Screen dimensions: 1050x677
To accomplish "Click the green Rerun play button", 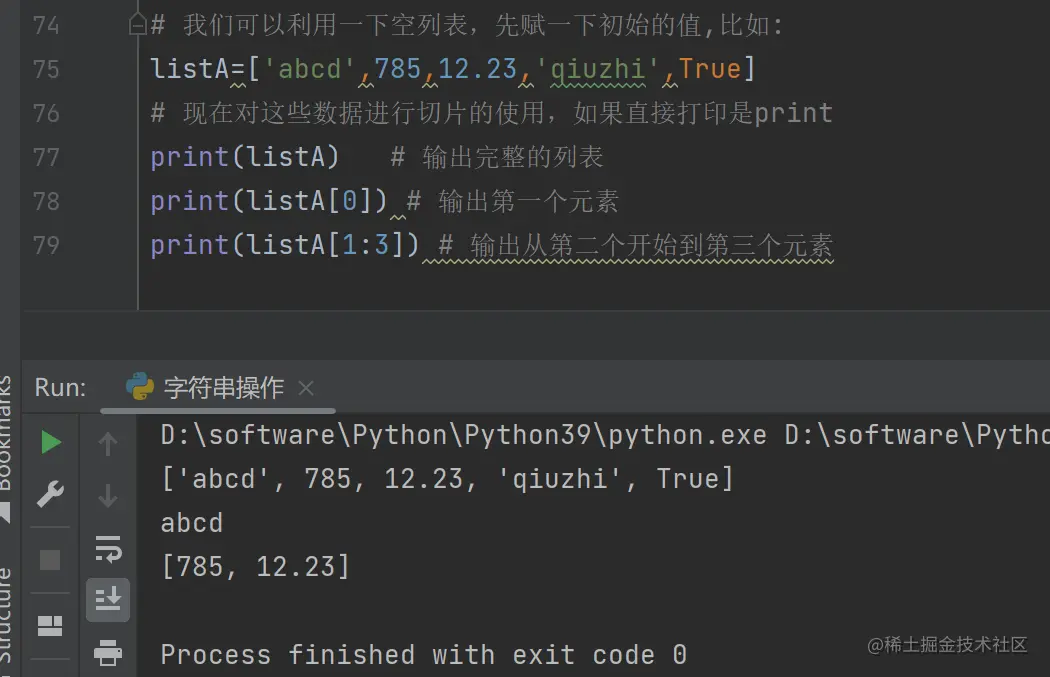I will (x=50, y=442).
